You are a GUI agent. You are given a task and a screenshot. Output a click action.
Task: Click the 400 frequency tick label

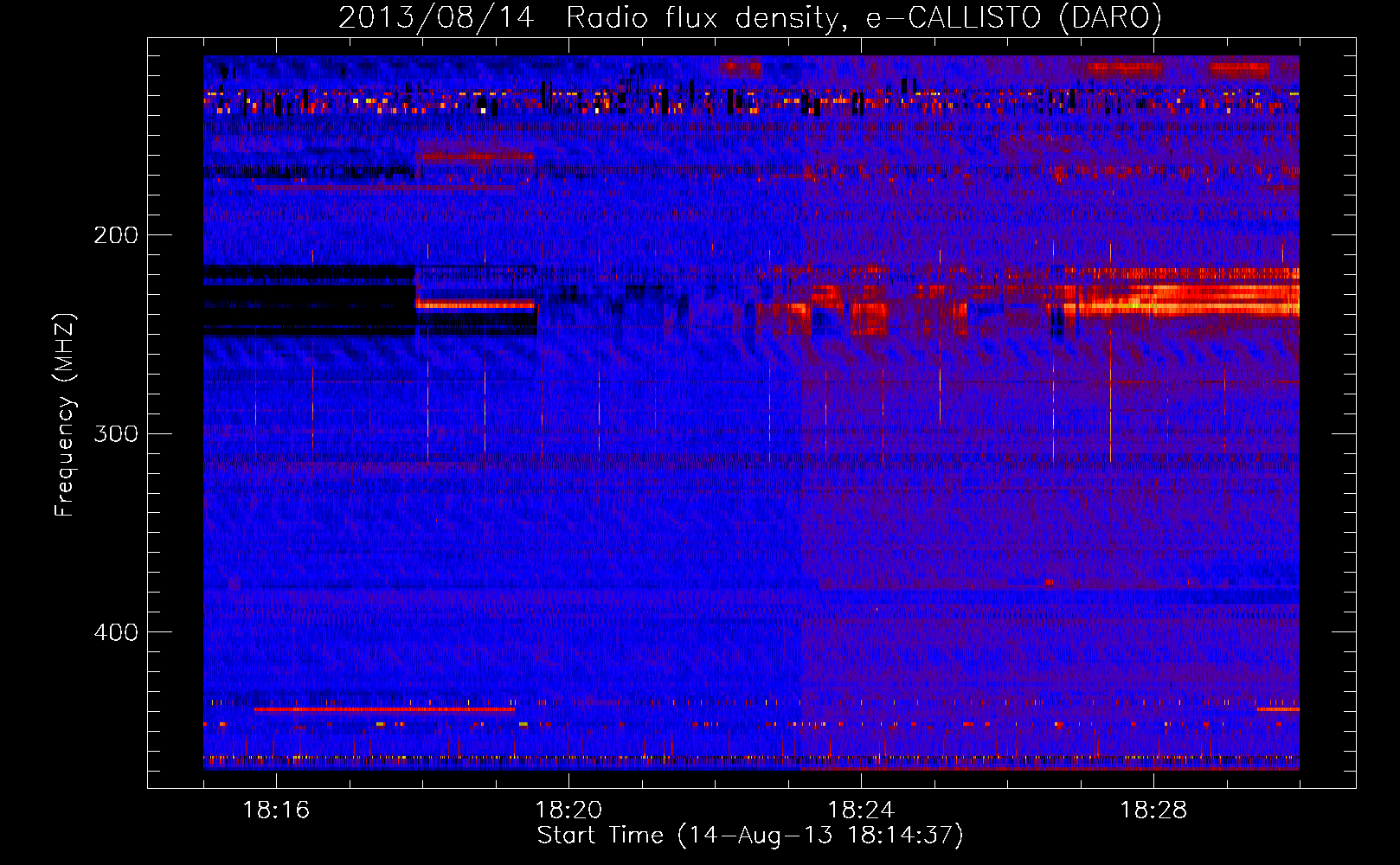pyautogui.click(x=116, y=632)
